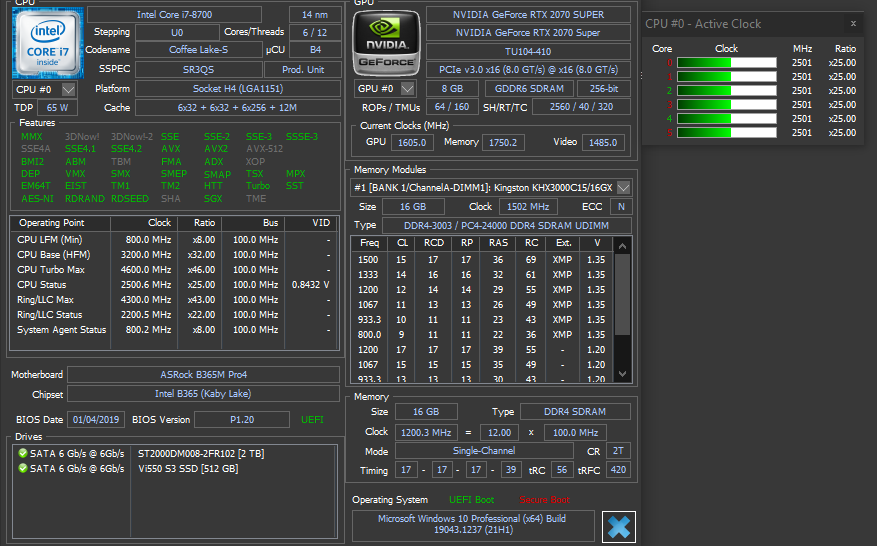Click the Intel B365 (Kaby Lake) chipset field
The image size is (877, 546).
click(x=204, y=394)
